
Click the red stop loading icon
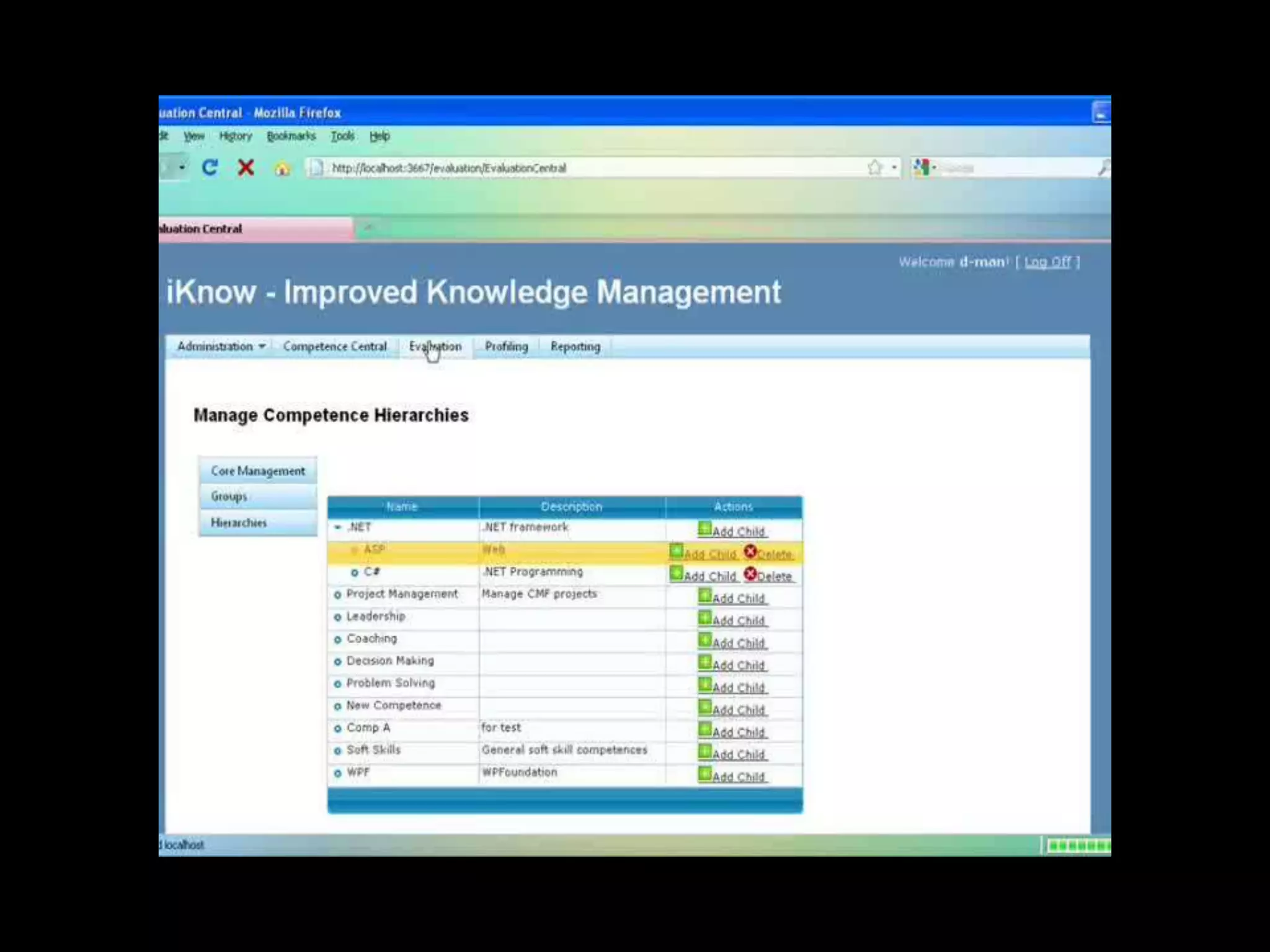pos(246,167)
